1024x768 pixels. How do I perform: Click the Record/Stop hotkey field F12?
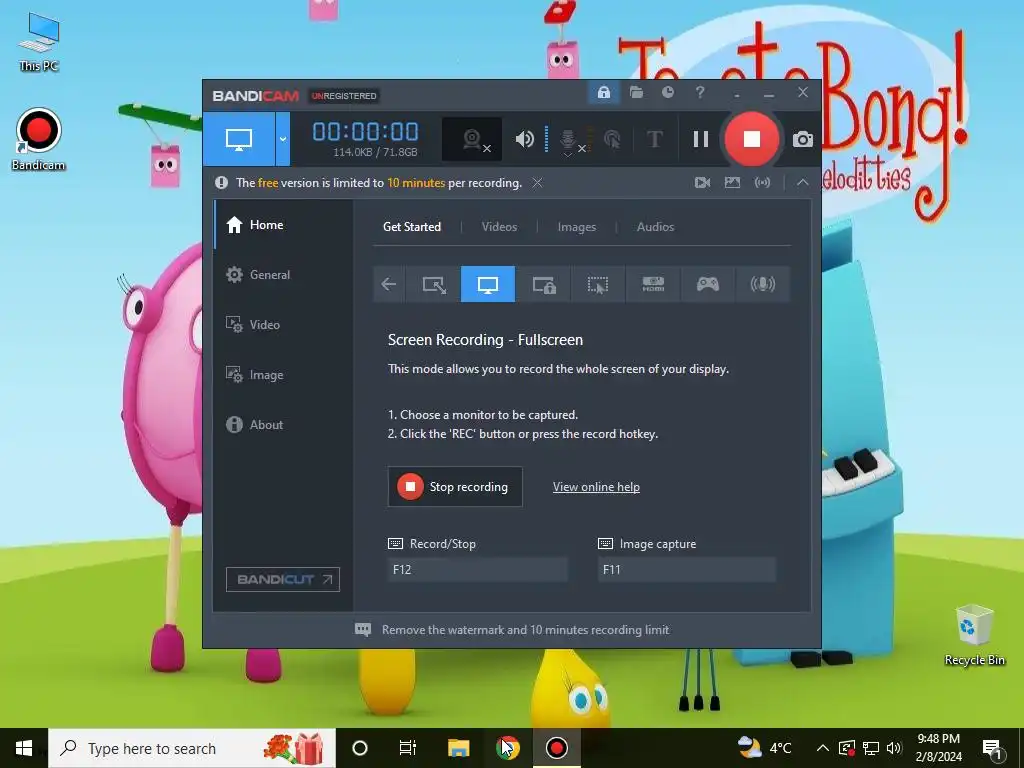tap(477, 569)
